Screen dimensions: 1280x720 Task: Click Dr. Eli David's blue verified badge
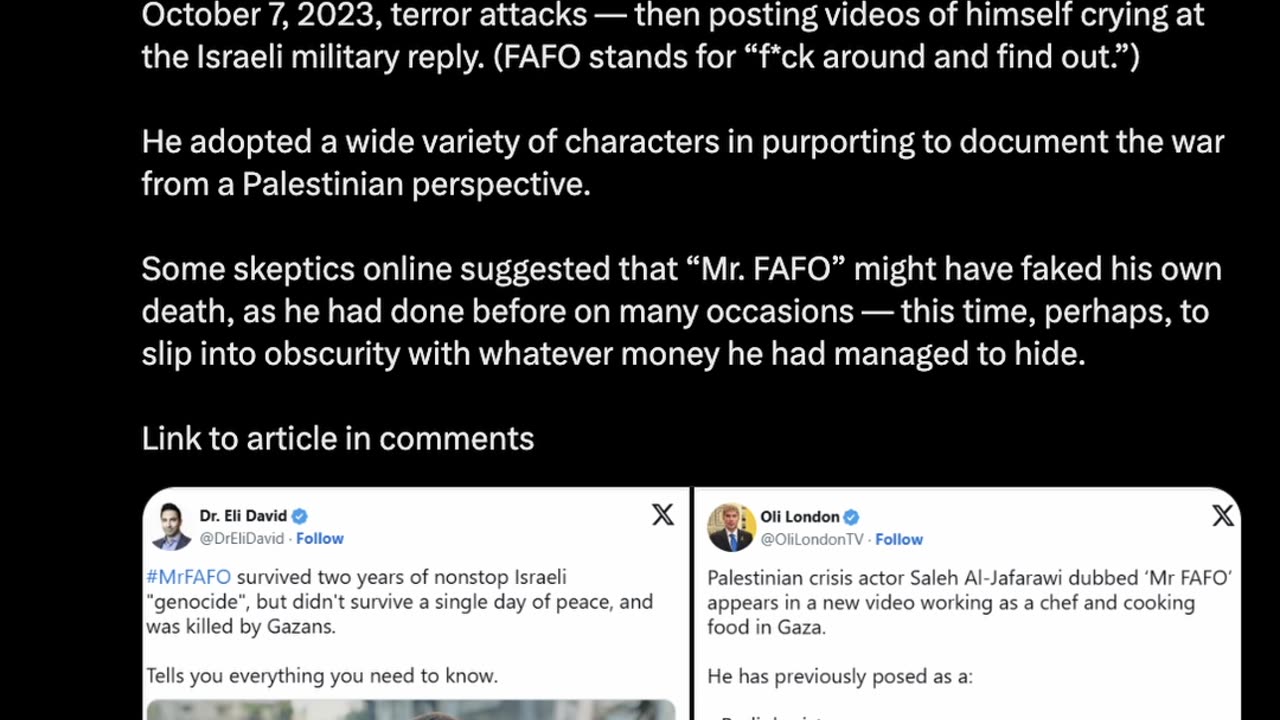coord(300,516)
